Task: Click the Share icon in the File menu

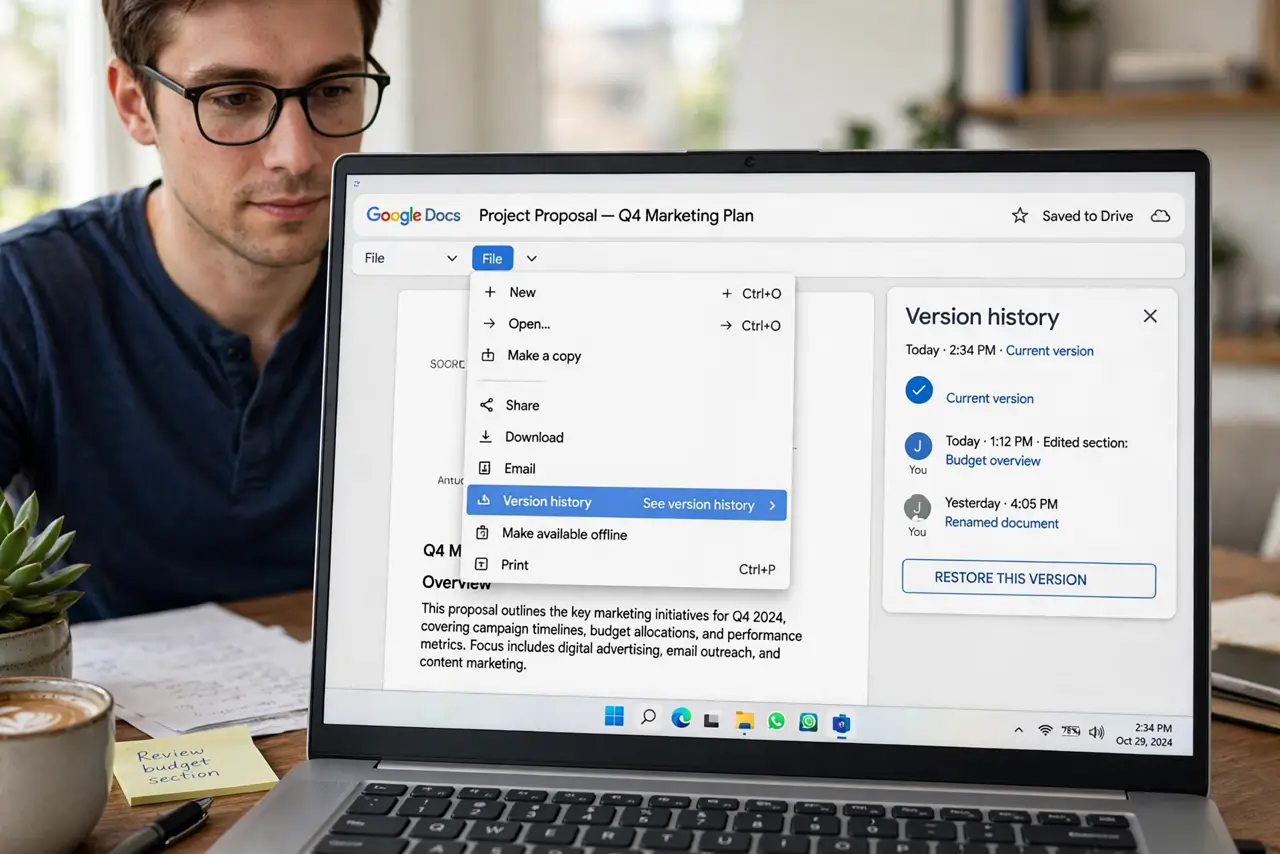Action: (x=487, y=405)
